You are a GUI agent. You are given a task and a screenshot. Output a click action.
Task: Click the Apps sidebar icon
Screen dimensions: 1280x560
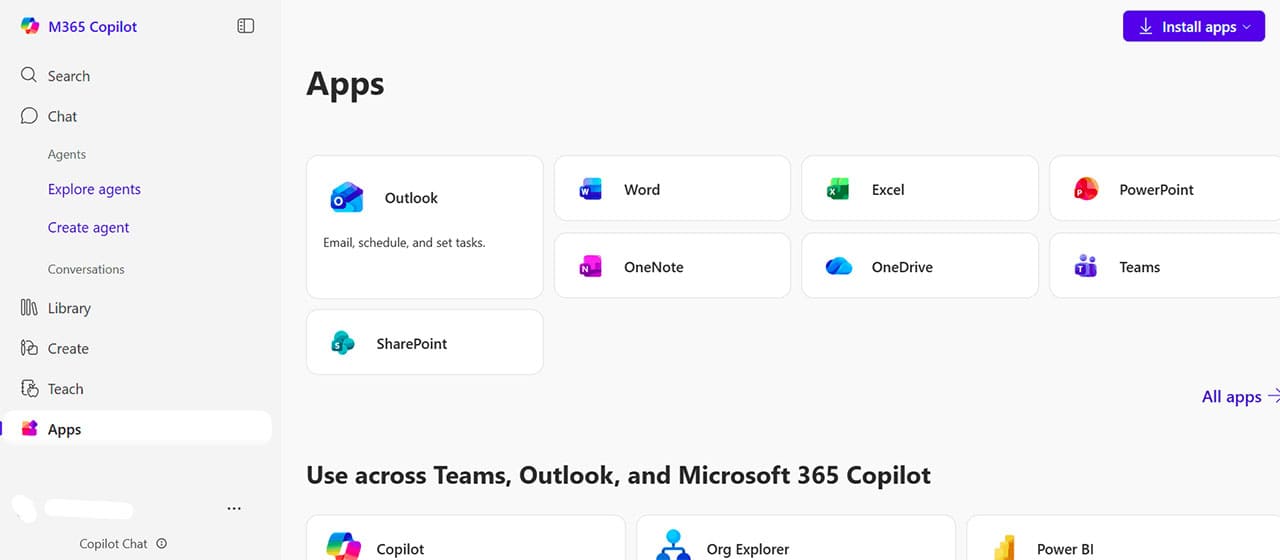pyautogui.click(x=29, y=429)
